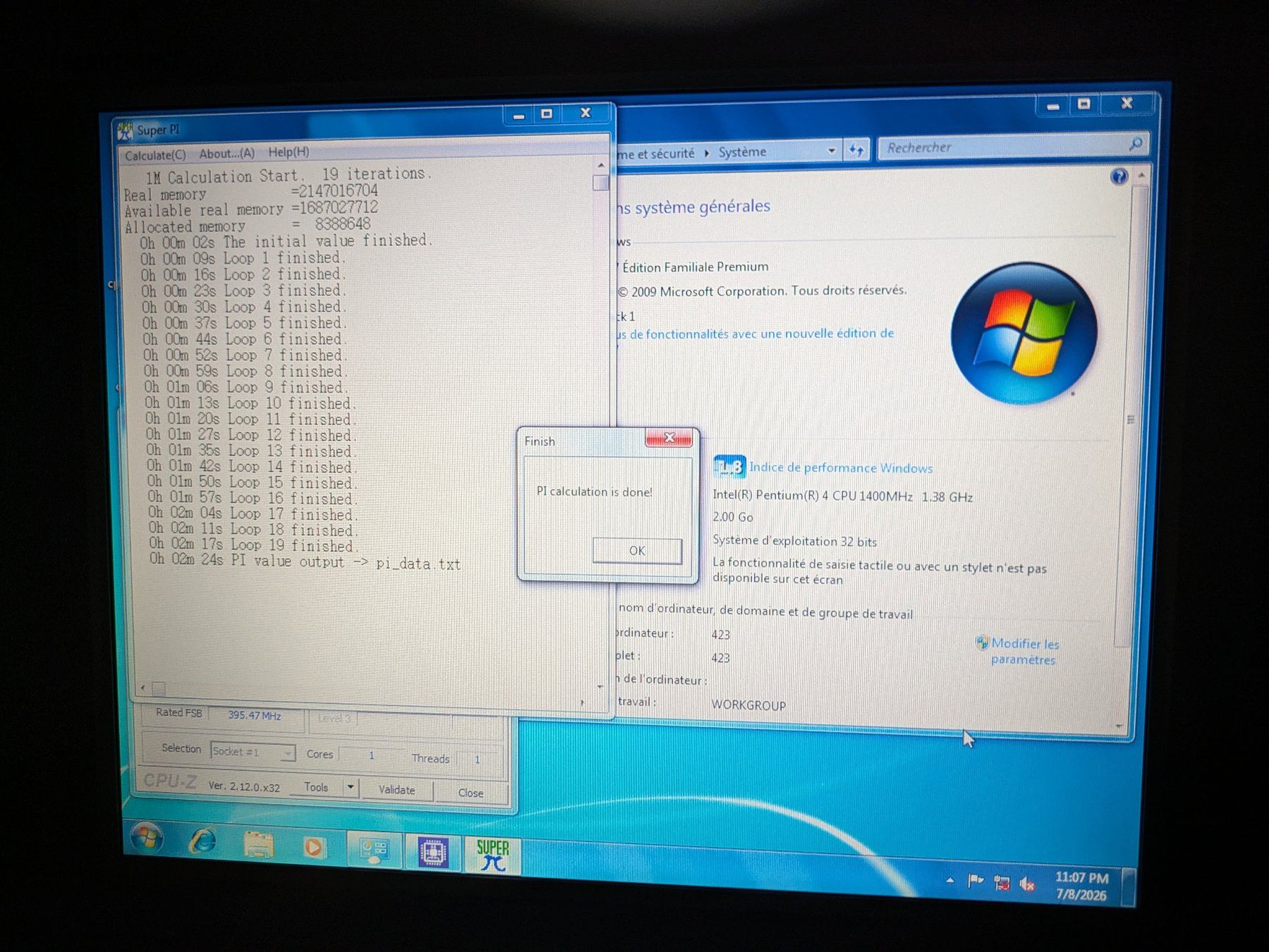
Task: Close the Finish dialog with the red X
Action: (x=669, y=439)
